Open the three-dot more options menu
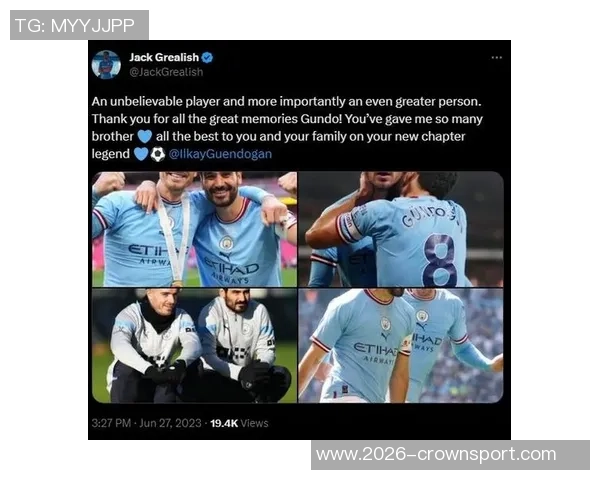The height and width of the screenshot is (480, 600). (497, 58)
